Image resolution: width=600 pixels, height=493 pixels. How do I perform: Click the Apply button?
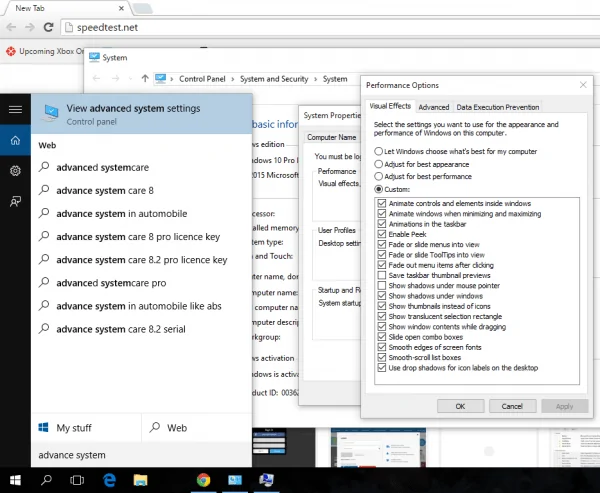[564, 406]
